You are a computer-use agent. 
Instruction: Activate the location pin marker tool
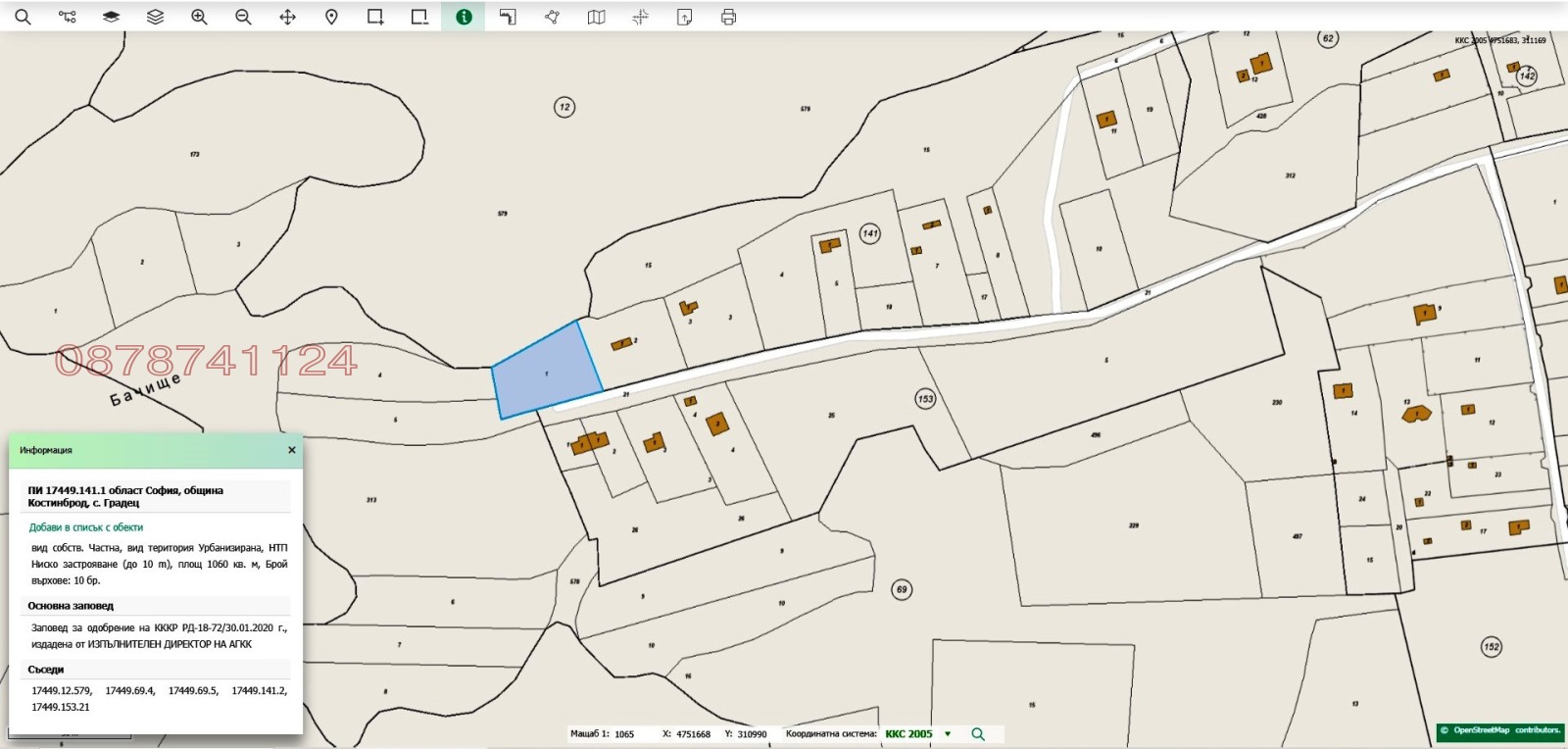[x=331, y=17]
